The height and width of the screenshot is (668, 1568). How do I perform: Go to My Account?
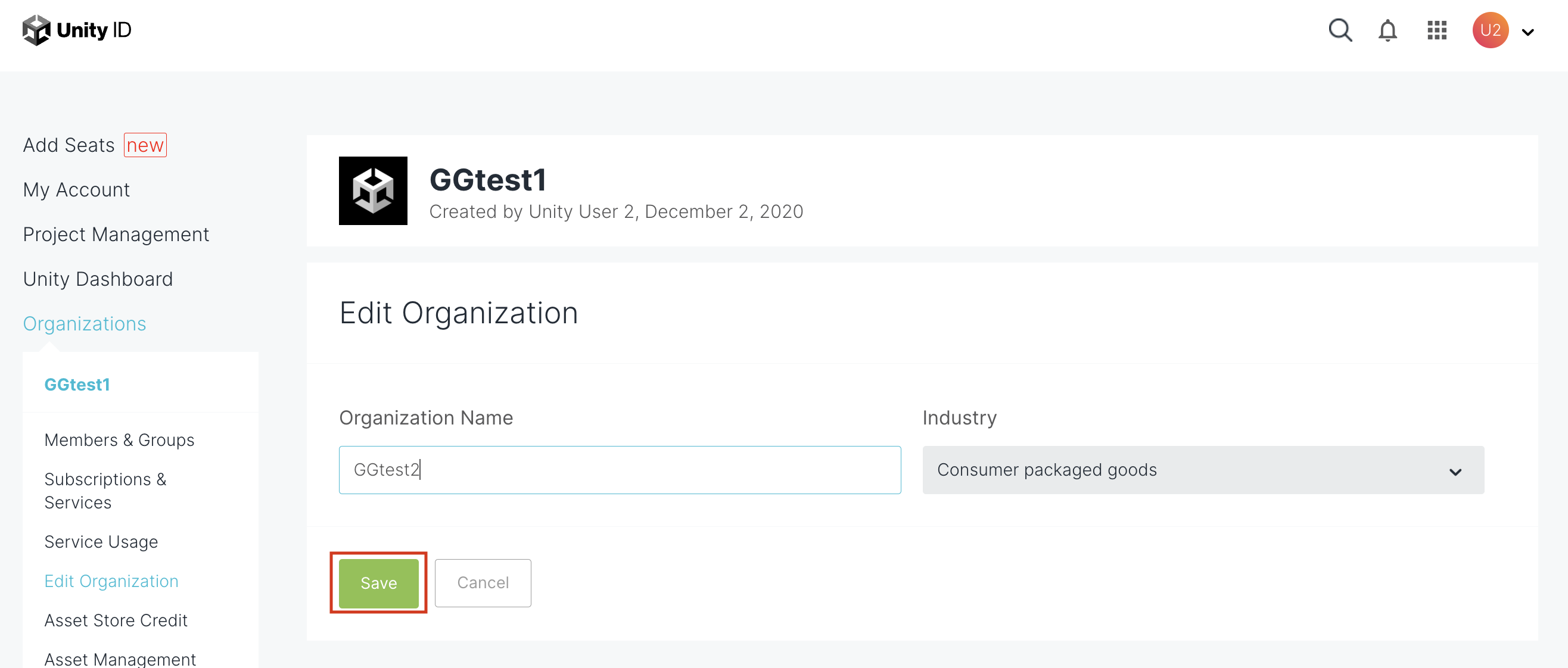76,190
